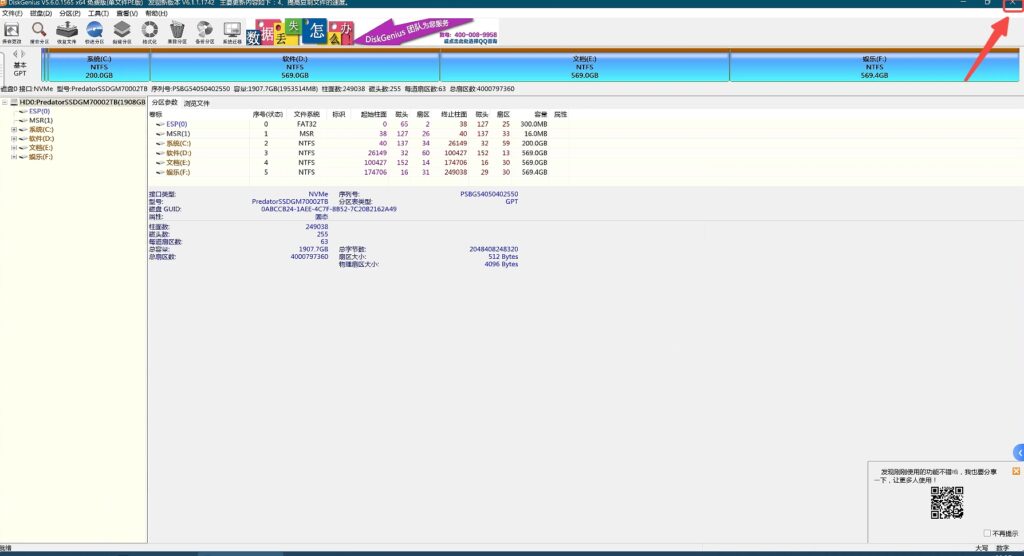Click the 搜索分区 magnifier toolbar icon
Viewport: 1024px width, 556px height.
pyautogui.click(x=39, y=32)
